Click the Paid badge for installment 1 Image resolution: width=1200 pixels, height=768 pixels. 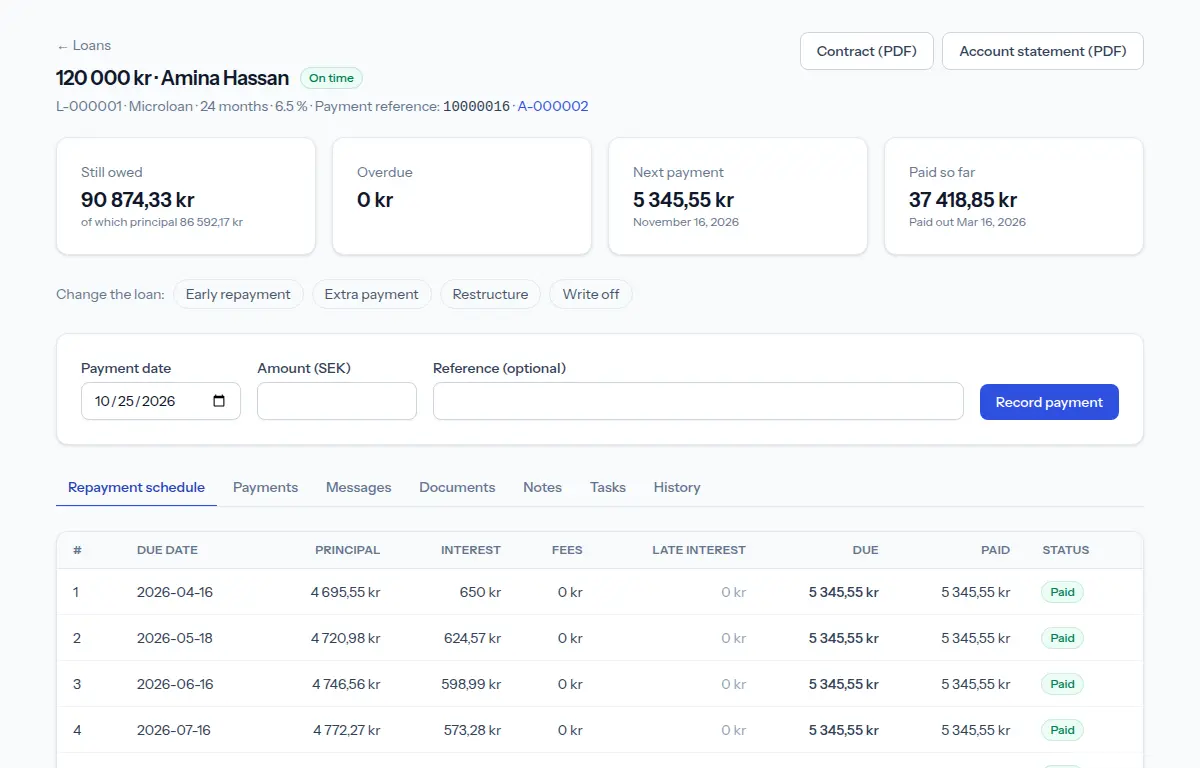pos(1062,592)
